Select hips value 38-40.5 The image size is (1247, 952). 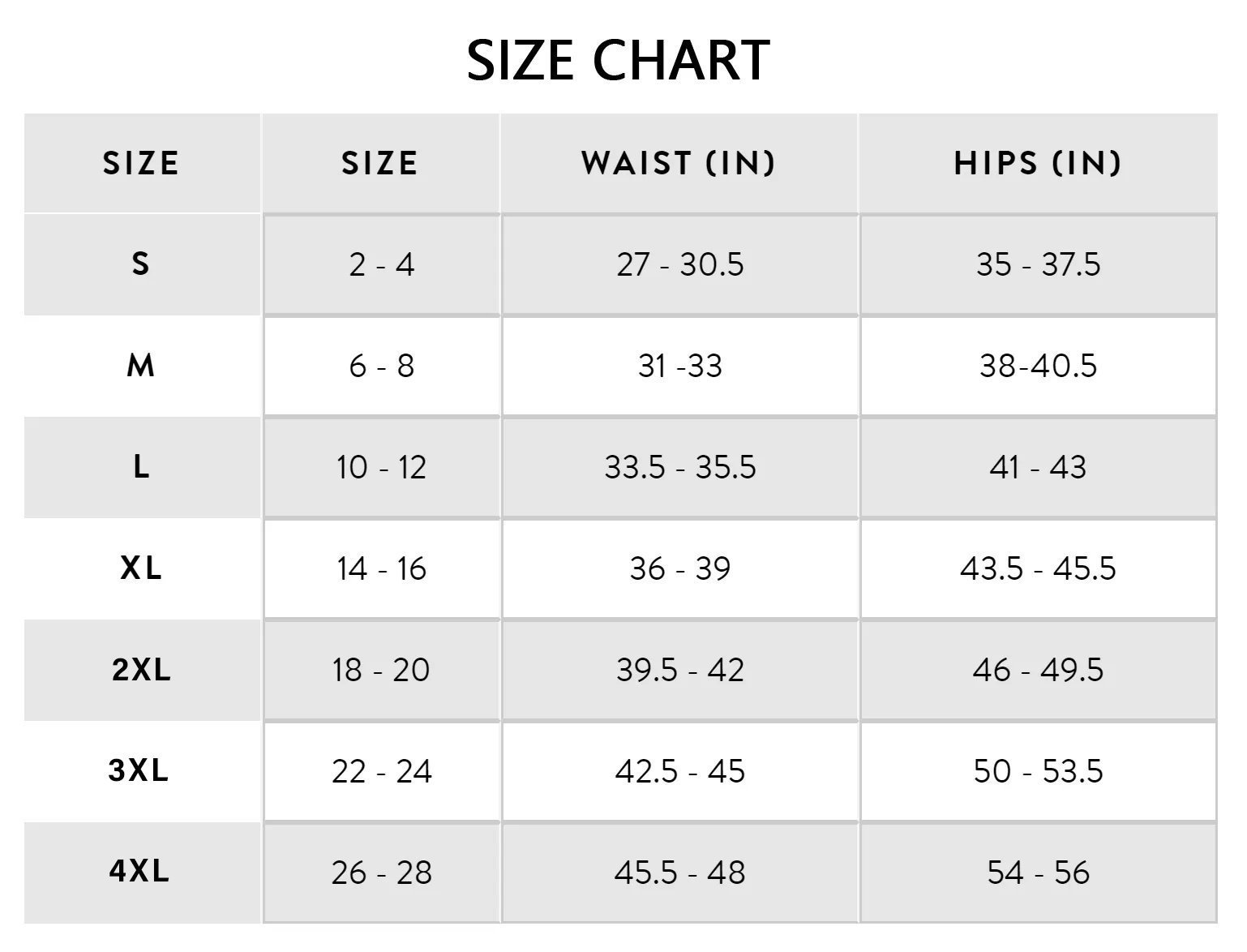tap(1038, 366)
